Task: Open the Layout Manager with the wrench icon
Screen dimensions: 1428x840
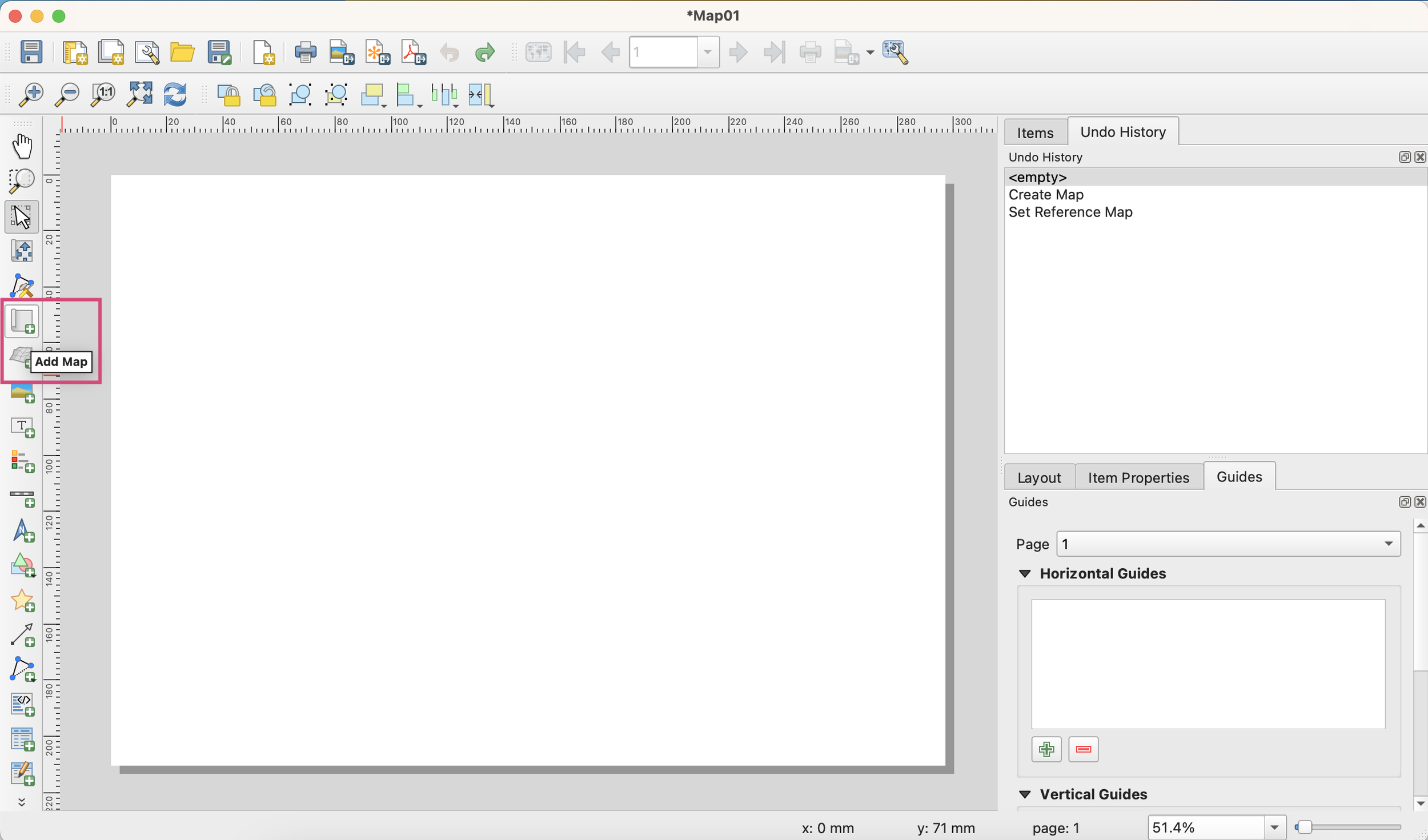Action: (147, 52)
